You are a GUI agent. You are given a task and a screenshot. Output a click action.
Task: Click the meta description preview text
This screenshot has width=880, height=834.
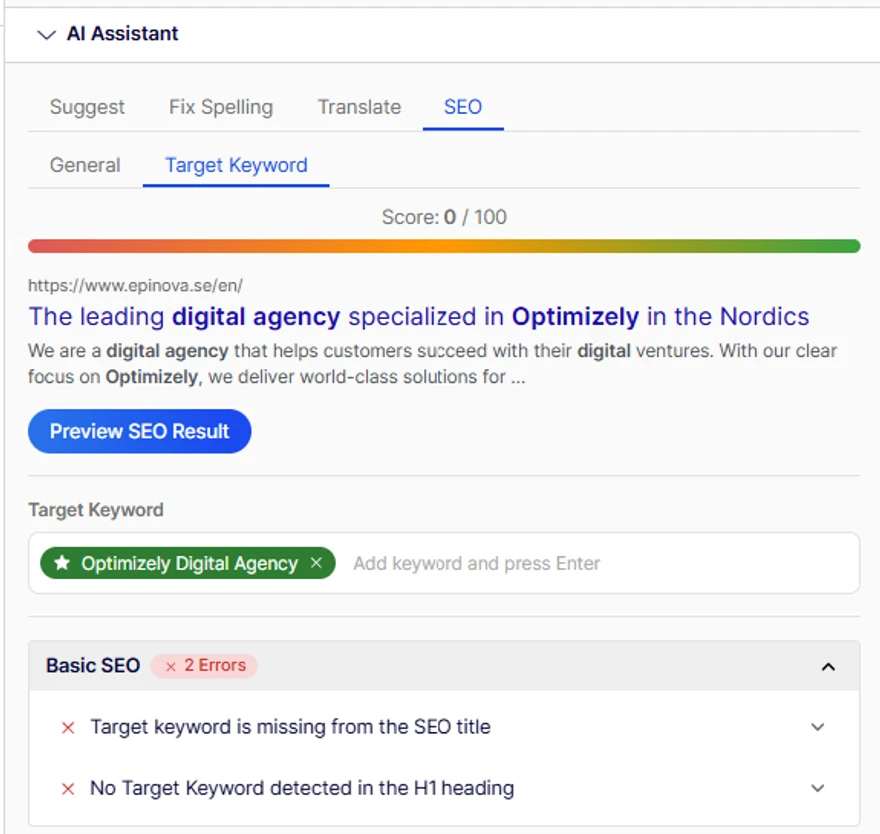point(432,364)
